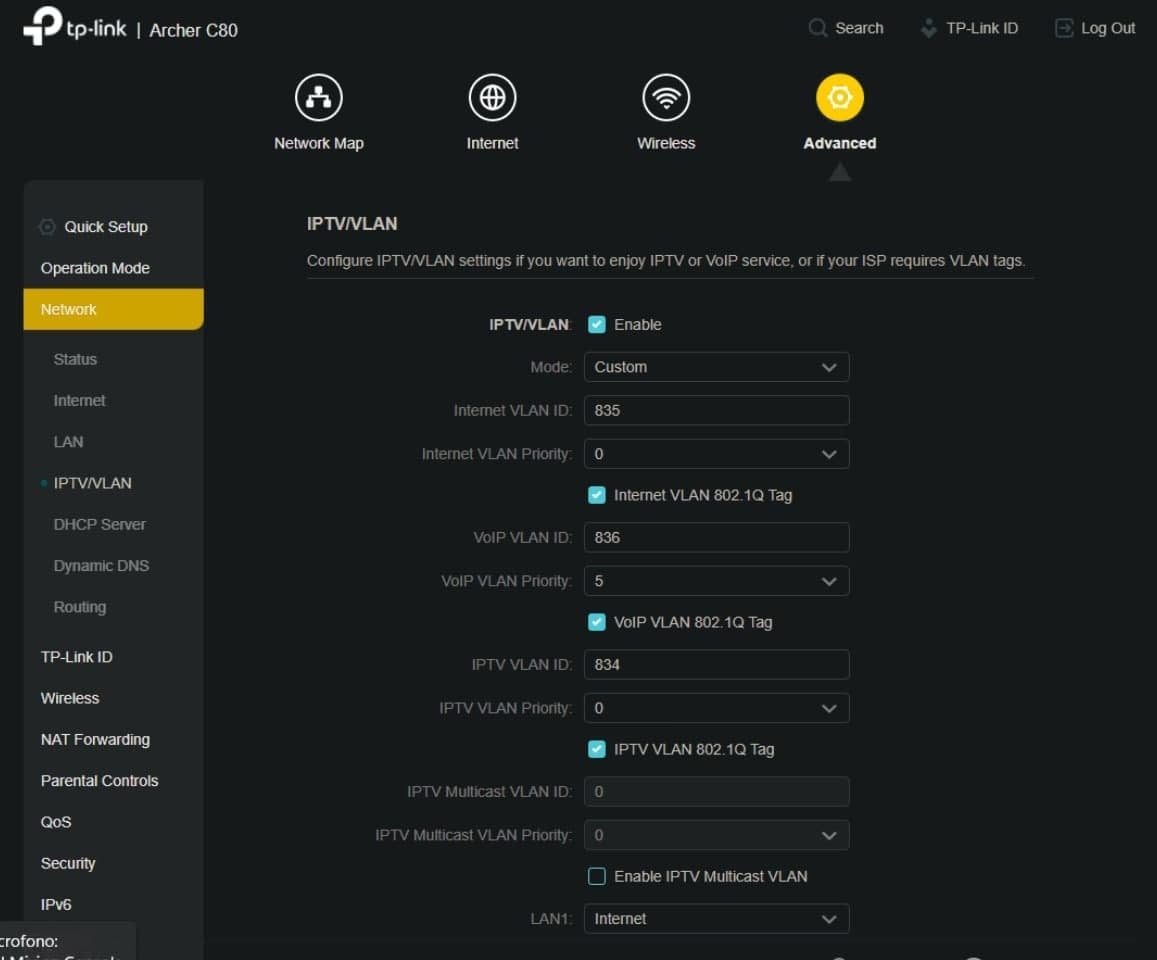Uncheck the IPTV/VLAN Enable checkbox
1157x960 pixels.
pos(597,325)
